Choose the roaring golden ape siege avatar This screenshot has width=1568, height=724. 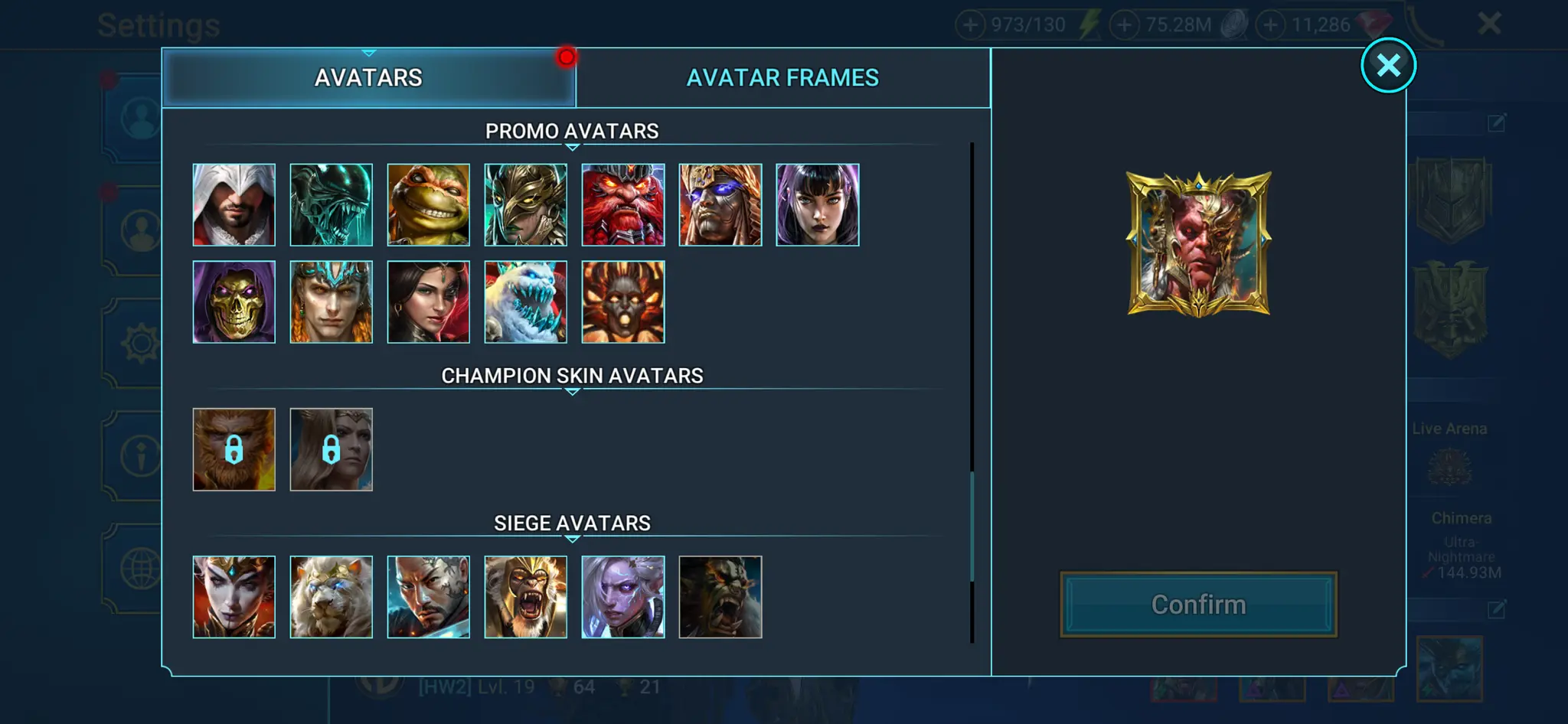pos(525,597)
